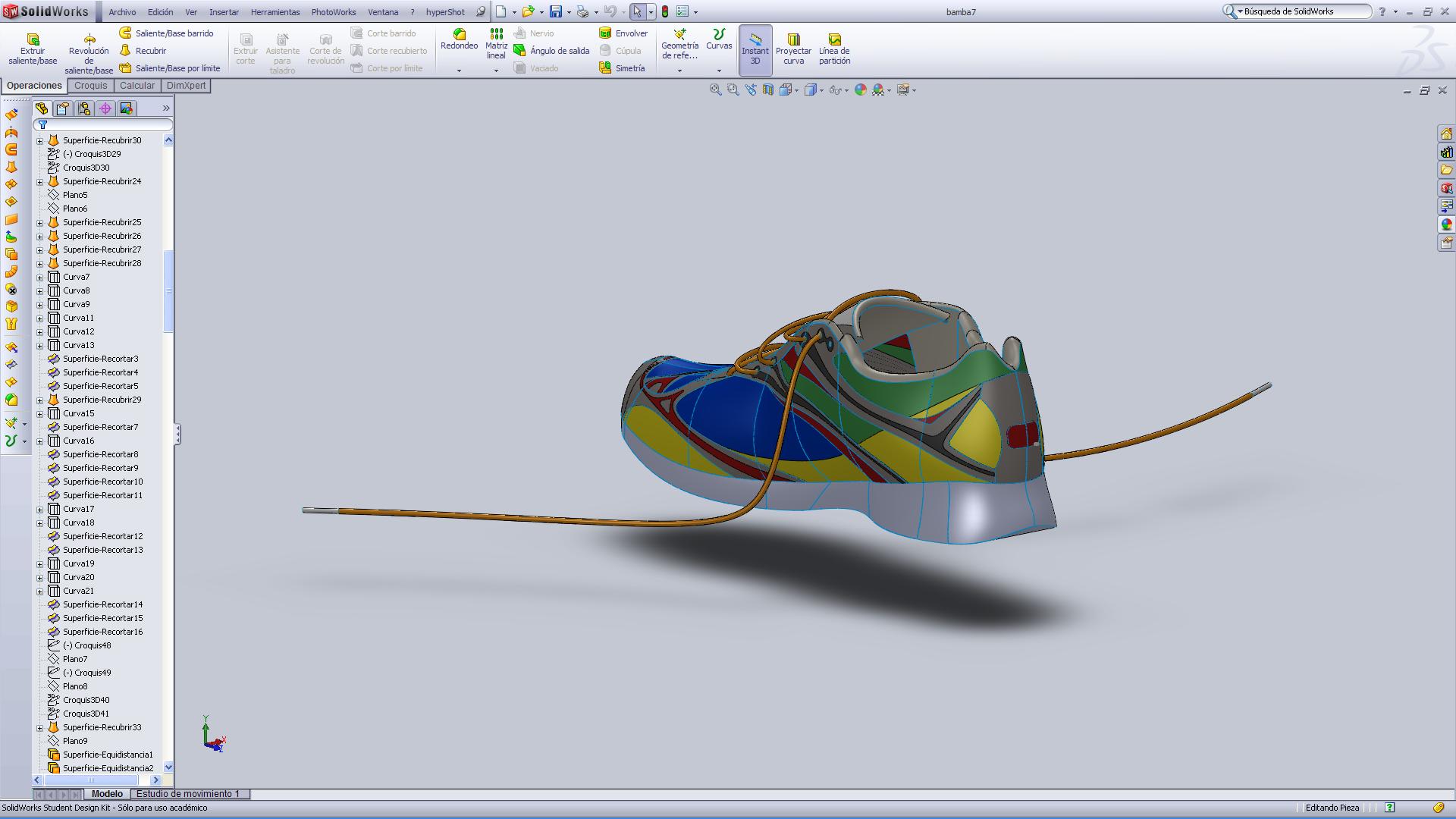
Task: Click the Ángulo de salida draft icon
Action: coord(520,51)
